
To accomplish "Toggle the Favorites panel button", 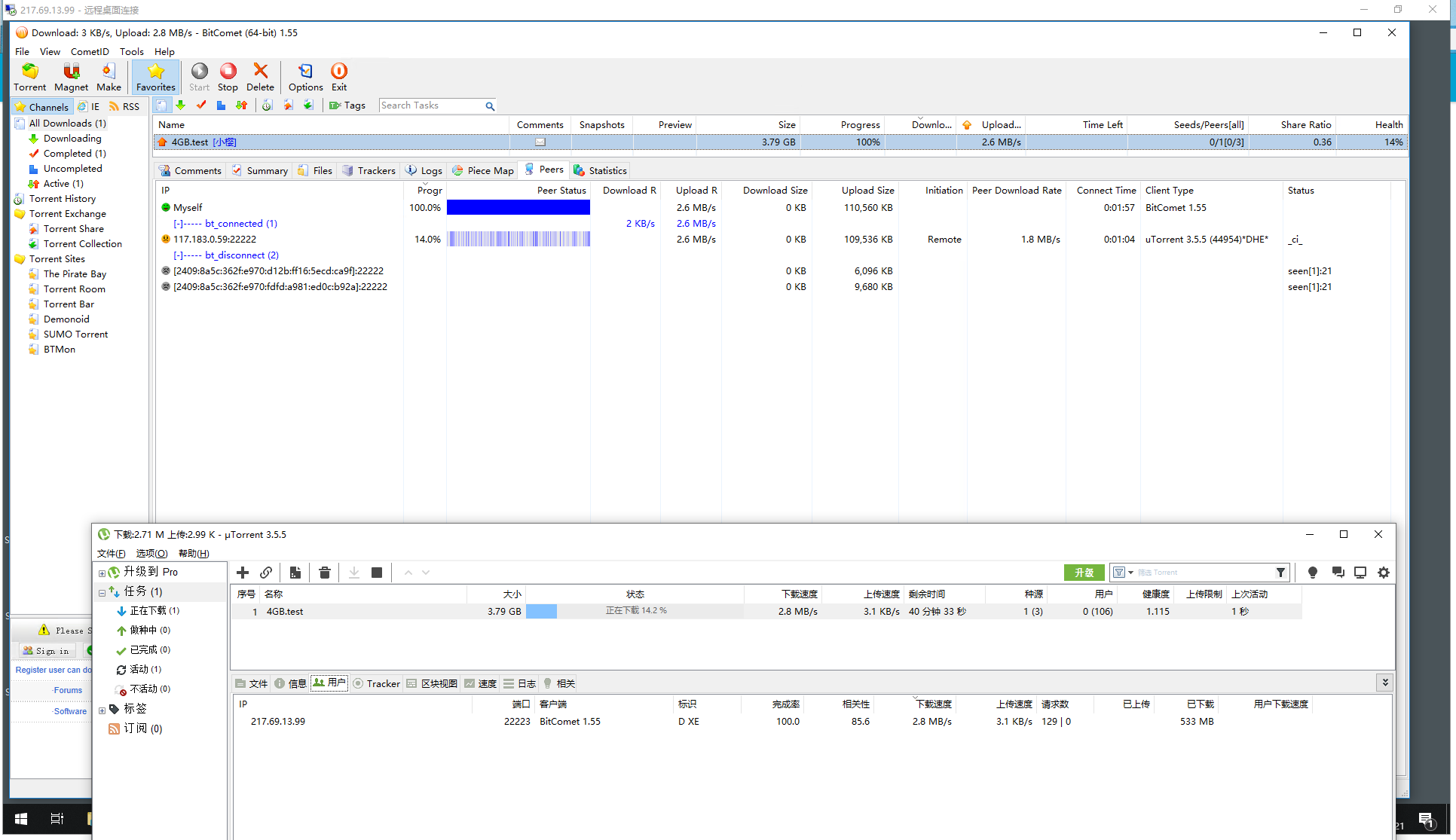I will click(156, 77).
